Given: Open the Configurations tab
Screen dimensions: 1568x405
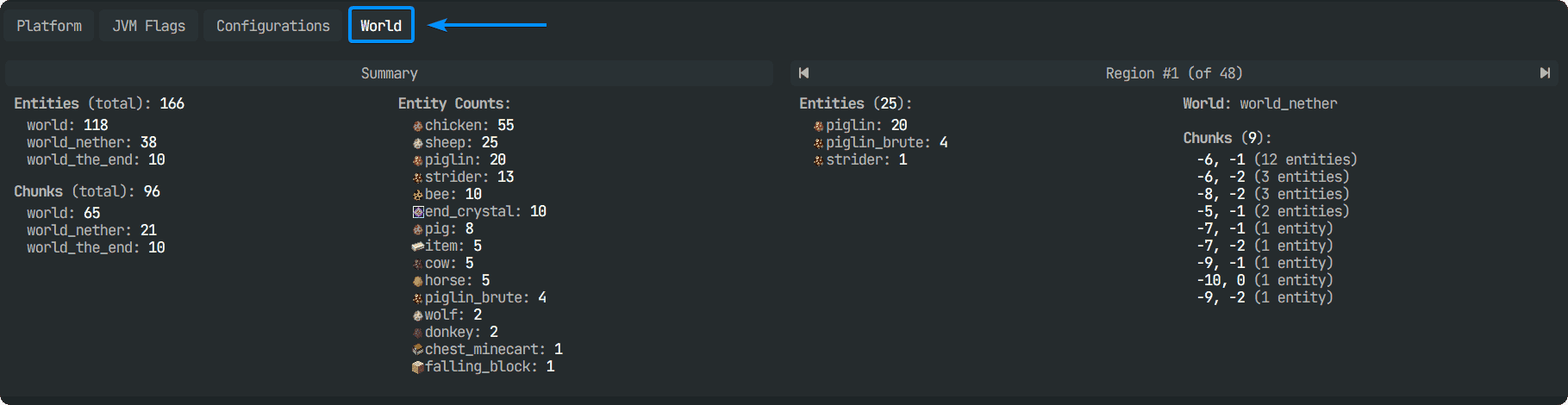Looking at the screenshot, I should coord(272,26).
